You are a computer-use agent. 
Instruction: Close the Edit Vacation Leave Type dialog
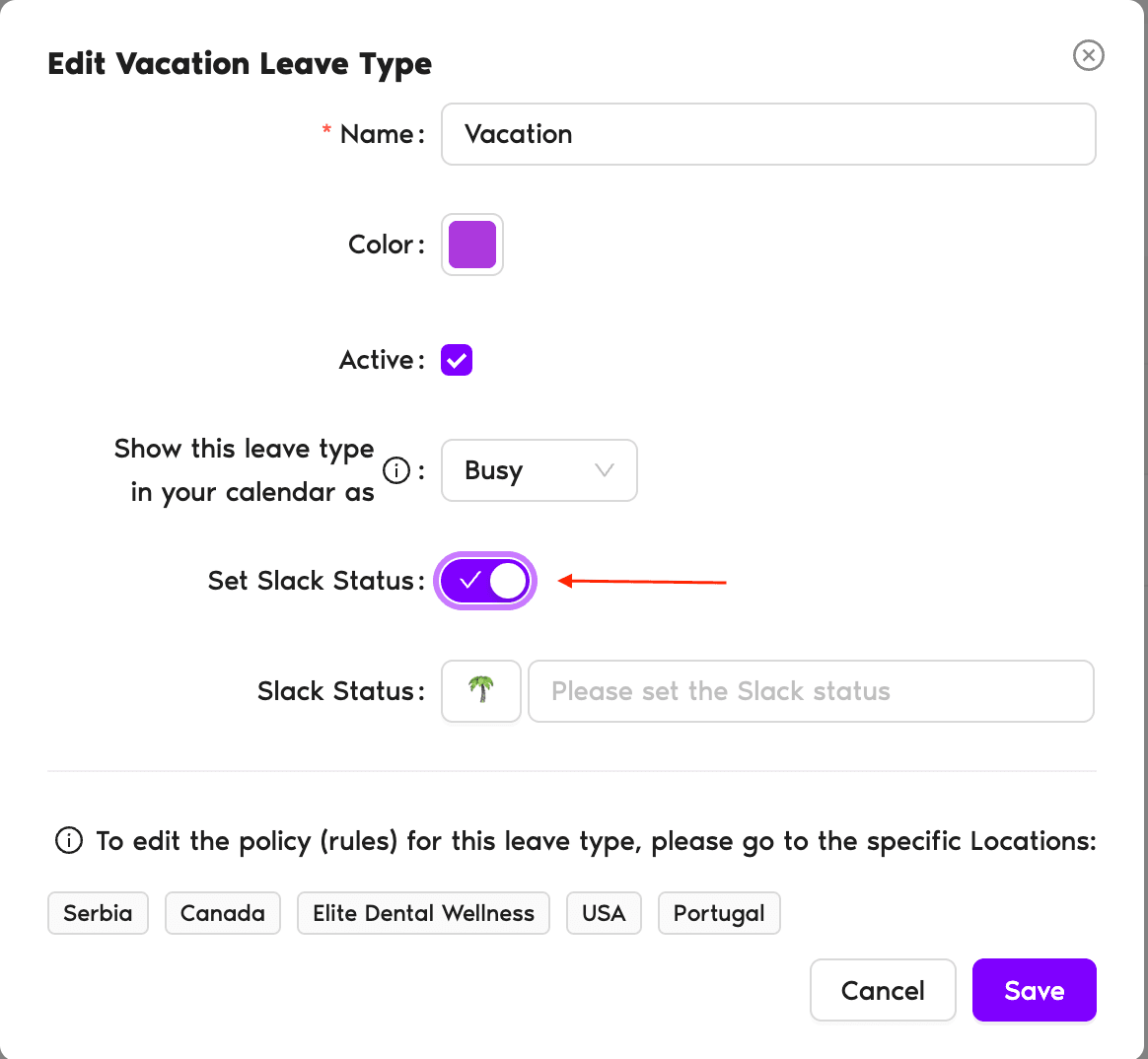pos(1088,55)
